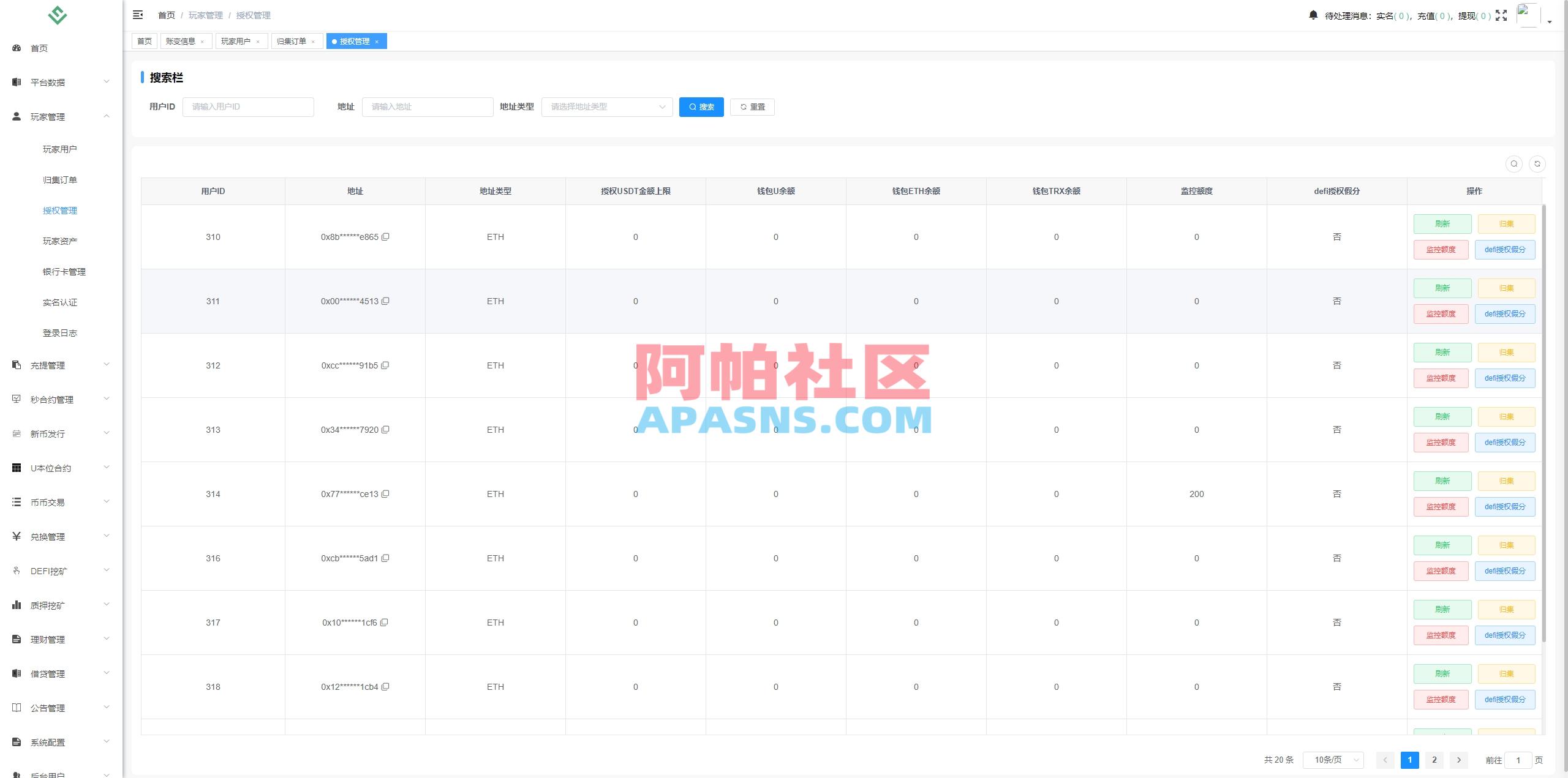Open the table search icon
Screen dimensions: 1568x778
(x=1514, y=163)
